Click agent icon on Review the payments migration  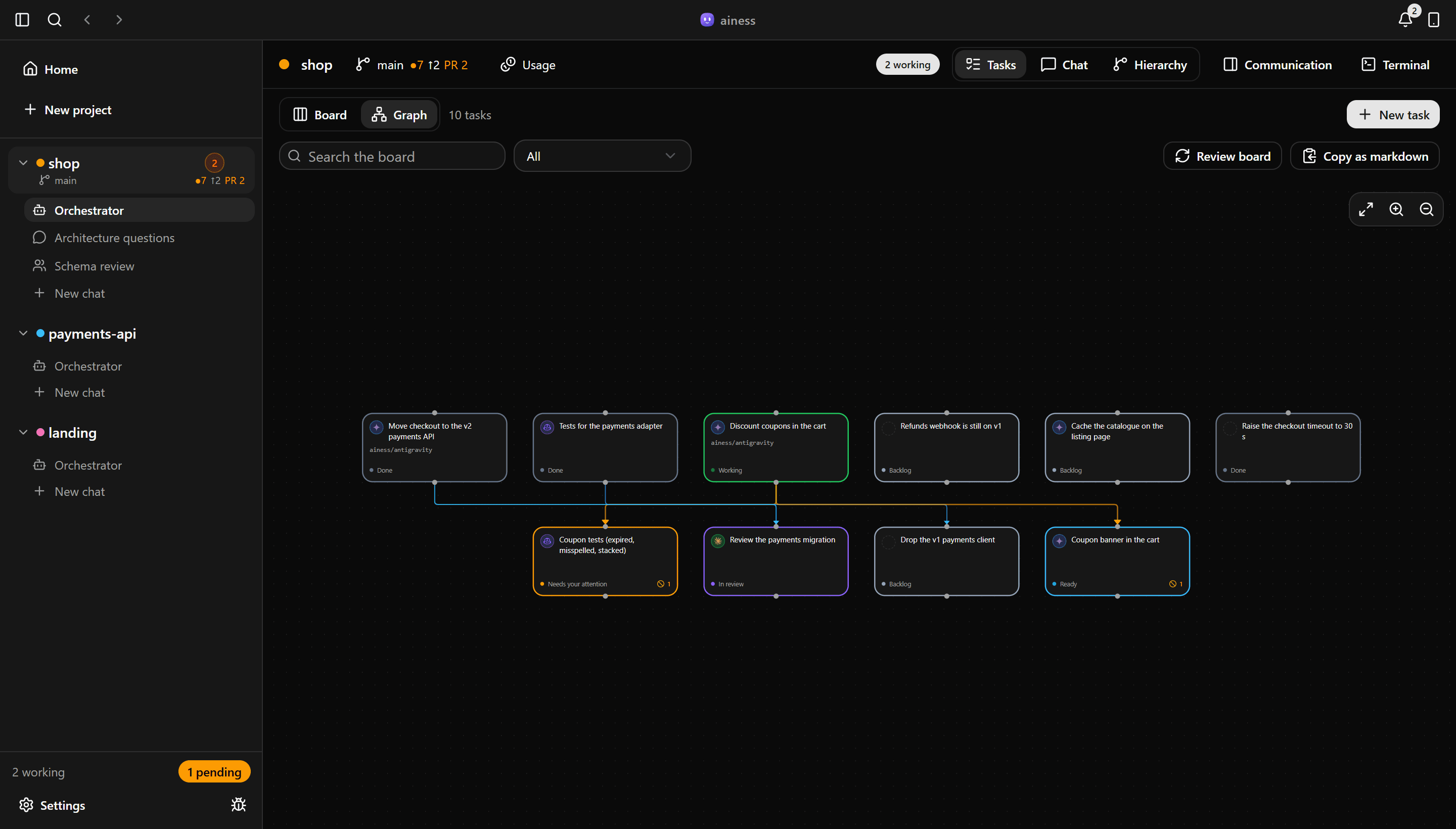click(717, 541)
